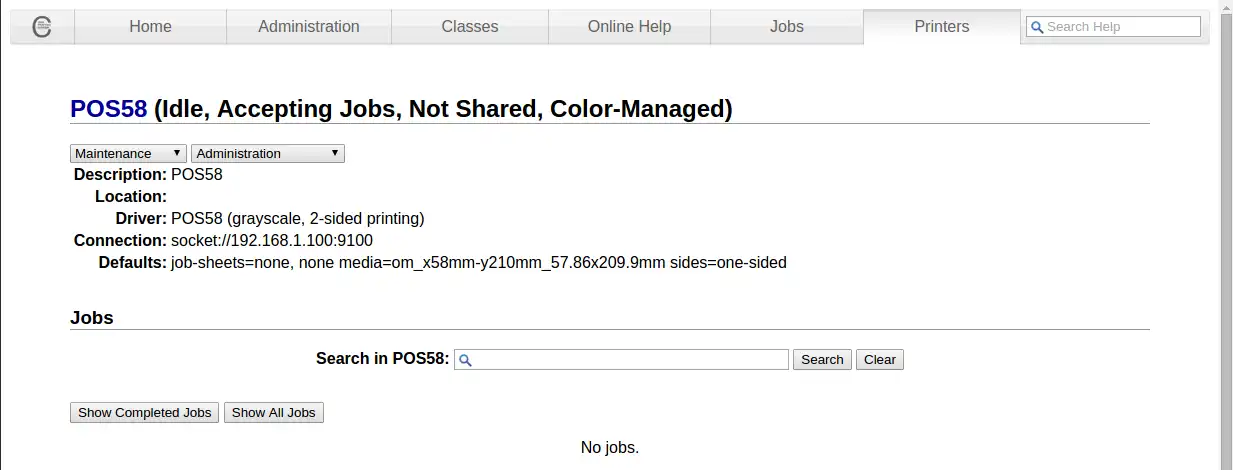Click magnifier icon in Search Help box
The width and height of the screenshot is (1233, 470).
[1037, 27]
